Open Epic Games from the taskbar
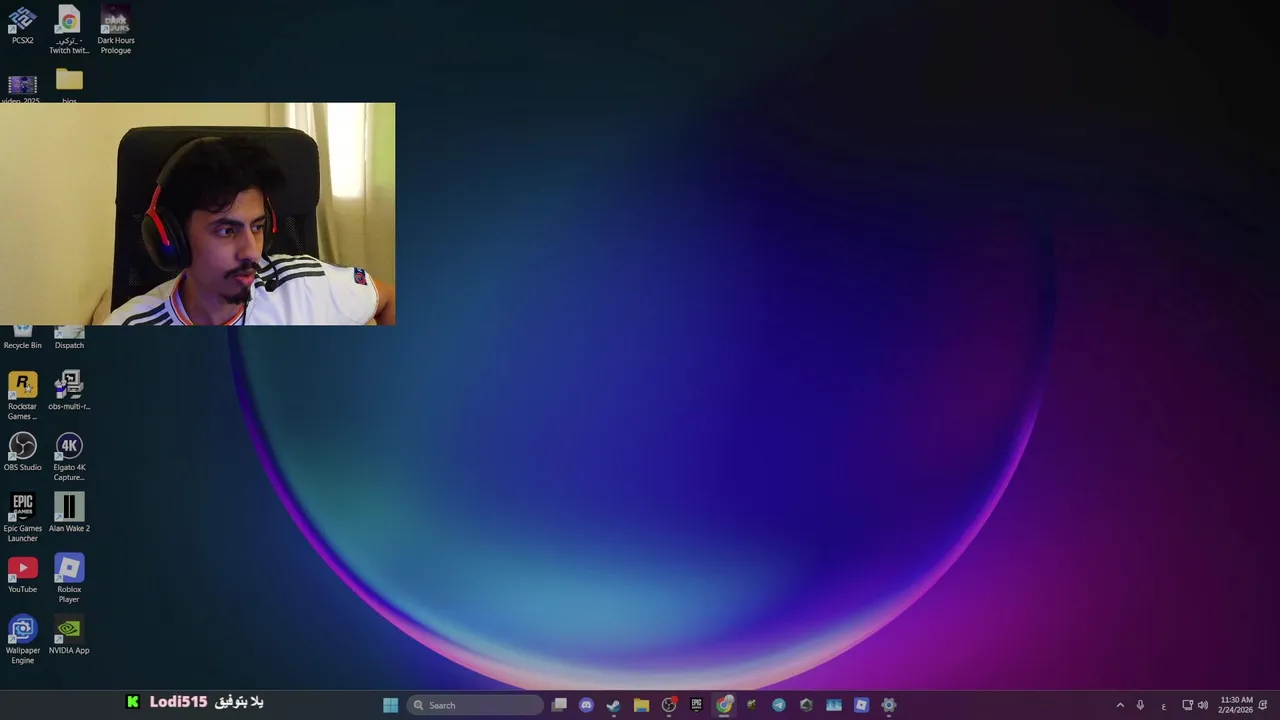The width and height of the screenshot is (1280, 720). [x=696, y=705]
